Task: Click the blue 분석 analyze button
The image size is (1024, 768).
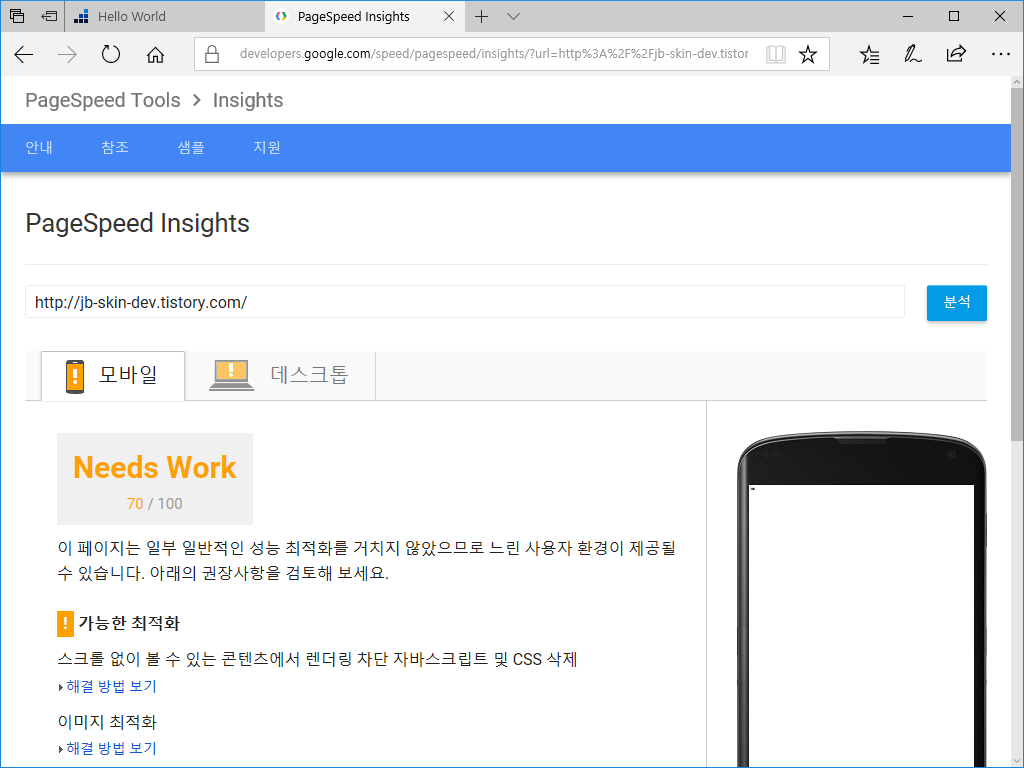Action: pos(957,302)
